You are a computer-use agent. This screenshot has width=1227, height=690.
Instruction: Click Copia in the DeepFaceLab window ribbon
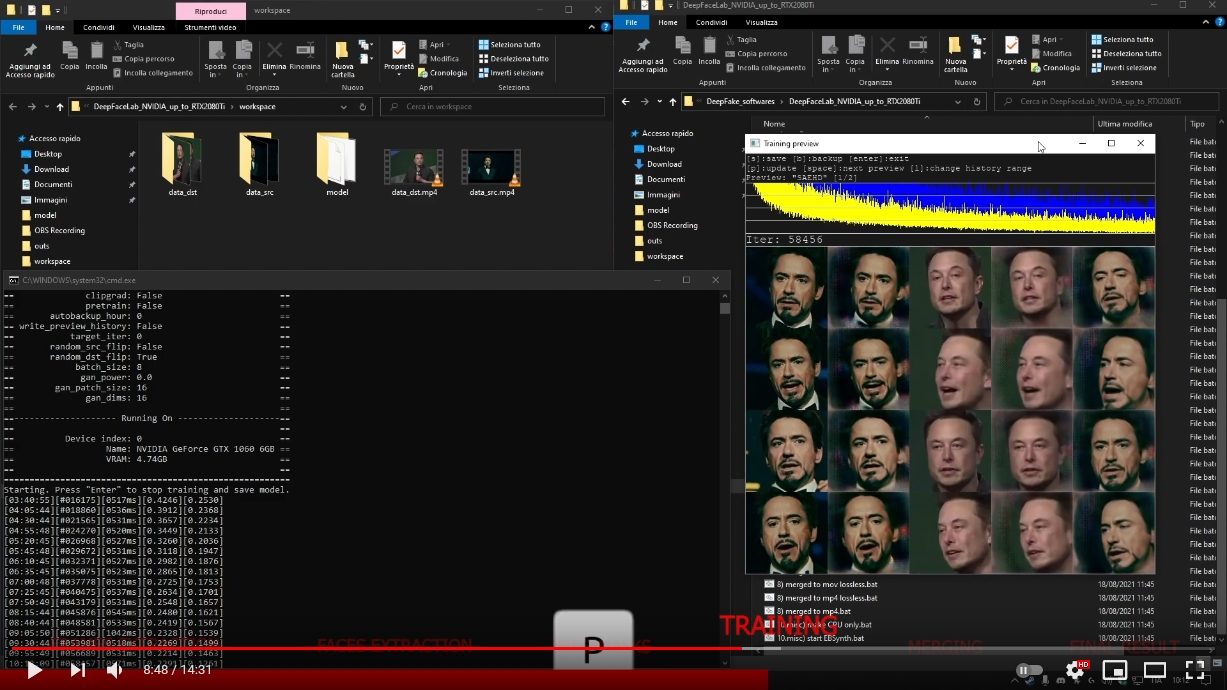coord(682,50)
